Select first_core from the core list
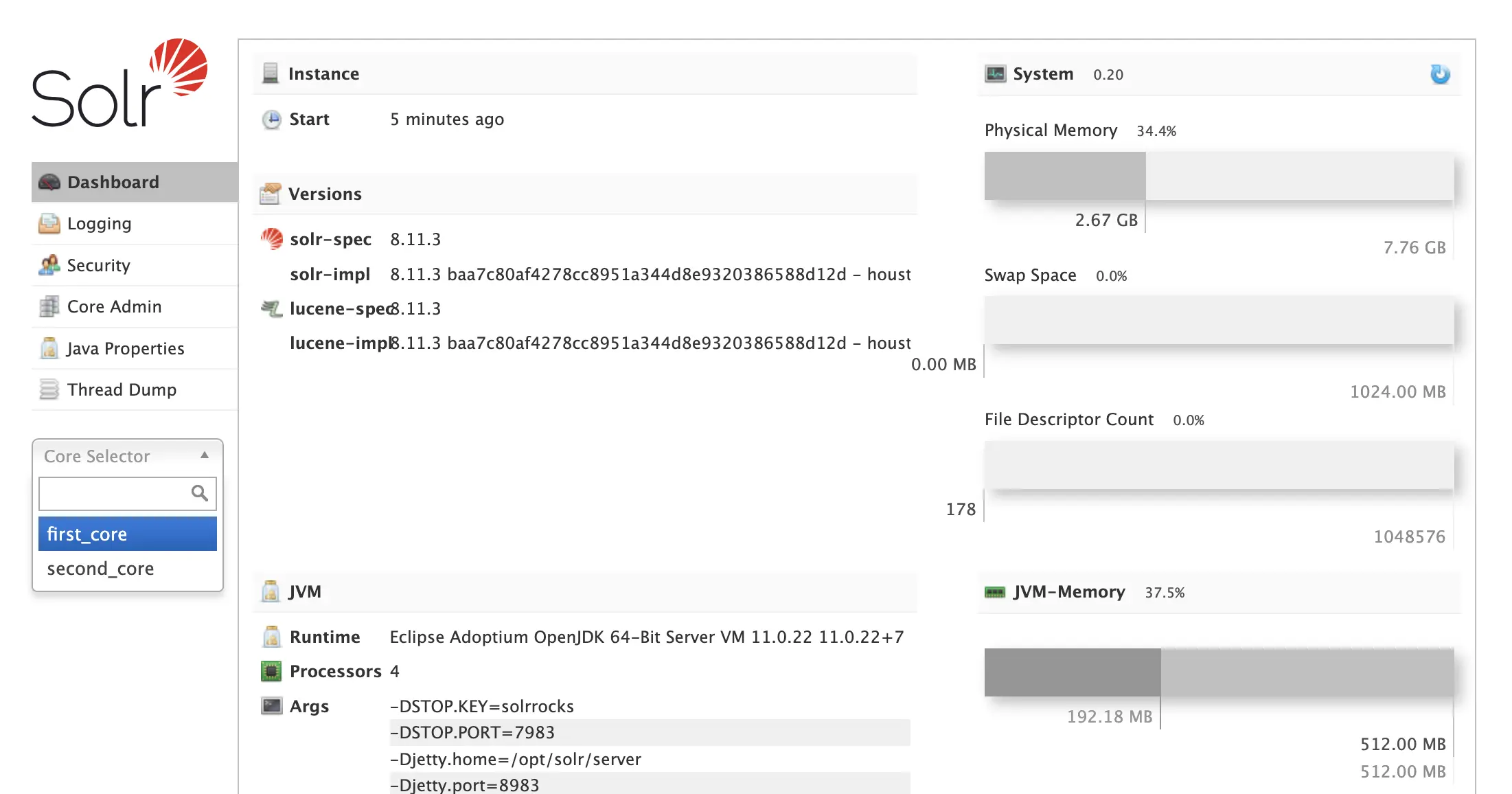This screenshot has height=794, width=1512. point(128,534)
